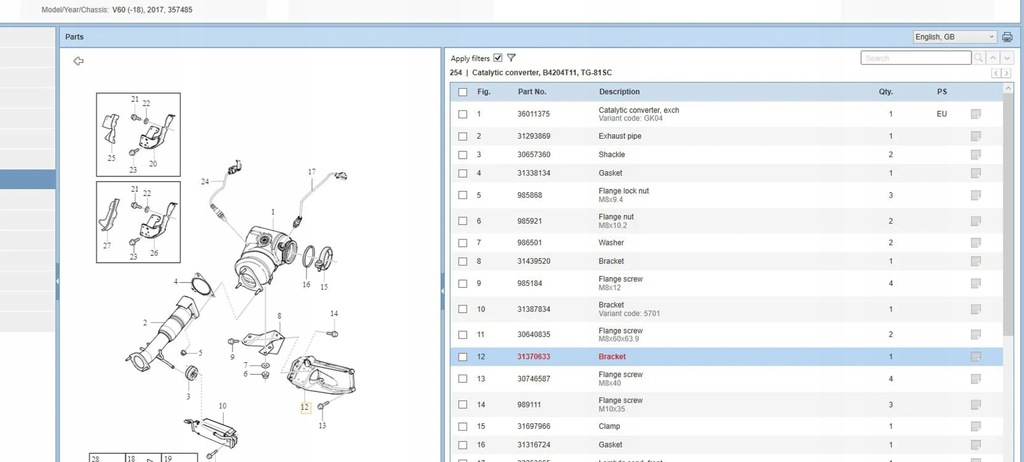The width and height of the screenshot is (1024, 462).
Task: Open note icon for Flange screw M10x35 row
Action: [x=976, y=404]
